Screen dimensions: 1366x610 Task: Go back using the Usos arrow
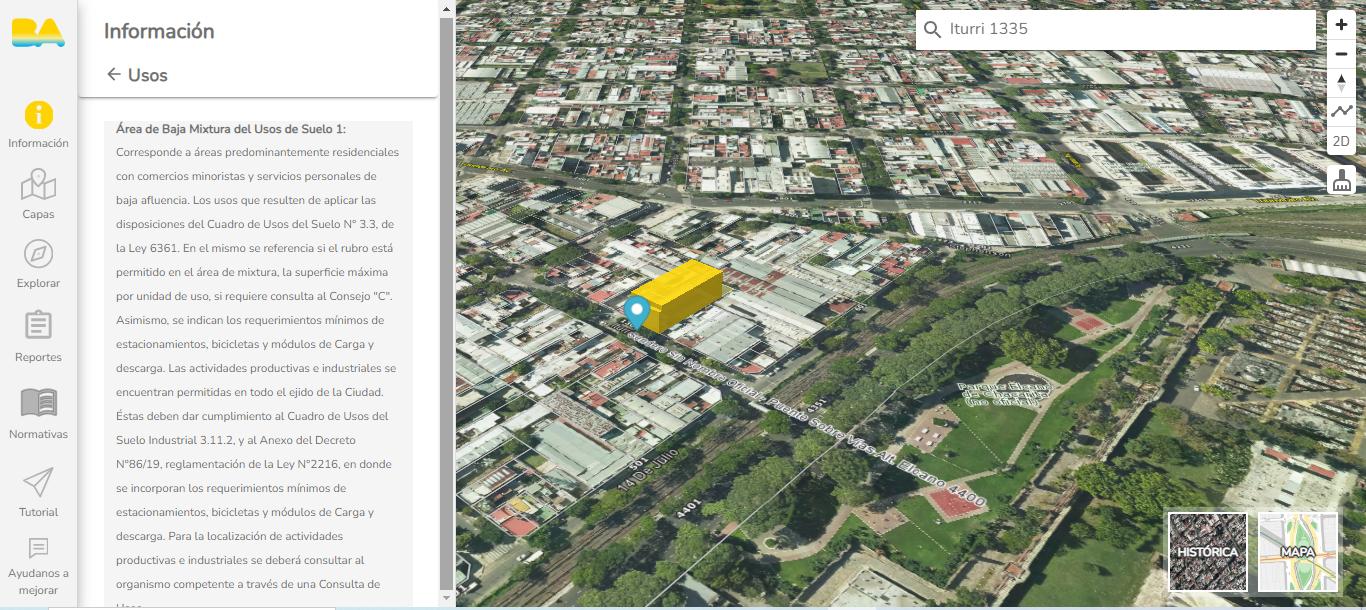(x=113, y=75)
